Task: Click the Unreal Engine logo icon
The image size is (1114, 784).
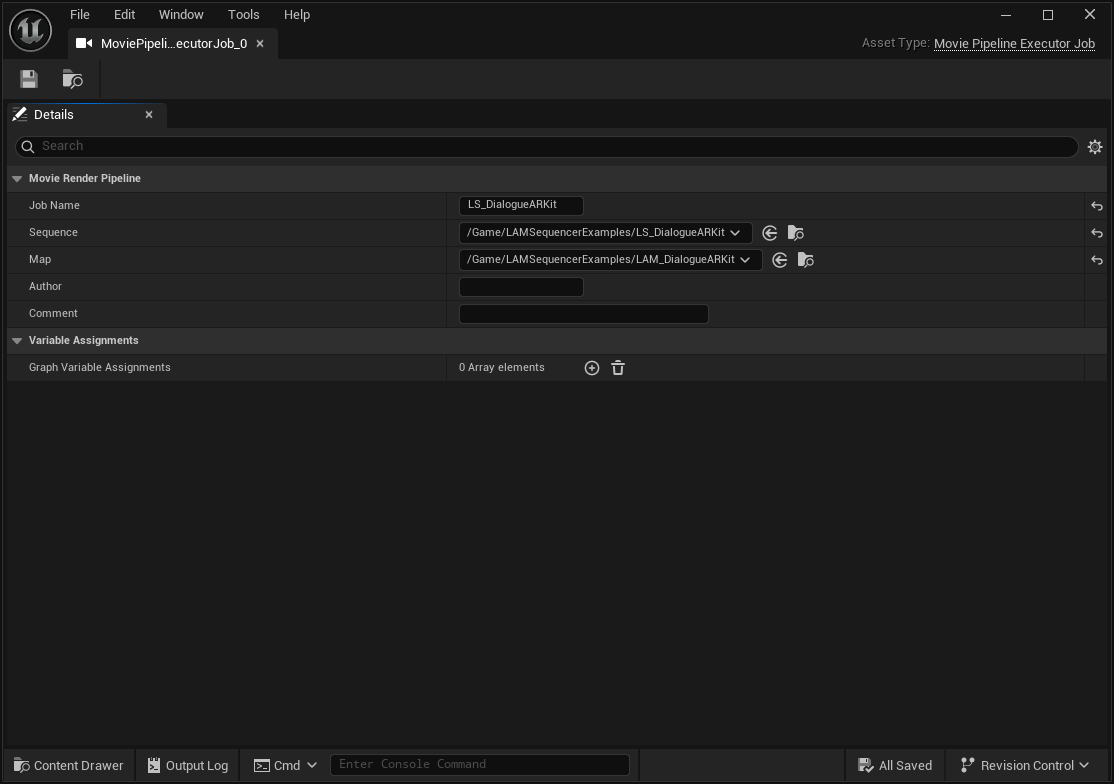Action: (x=31, y=30)
